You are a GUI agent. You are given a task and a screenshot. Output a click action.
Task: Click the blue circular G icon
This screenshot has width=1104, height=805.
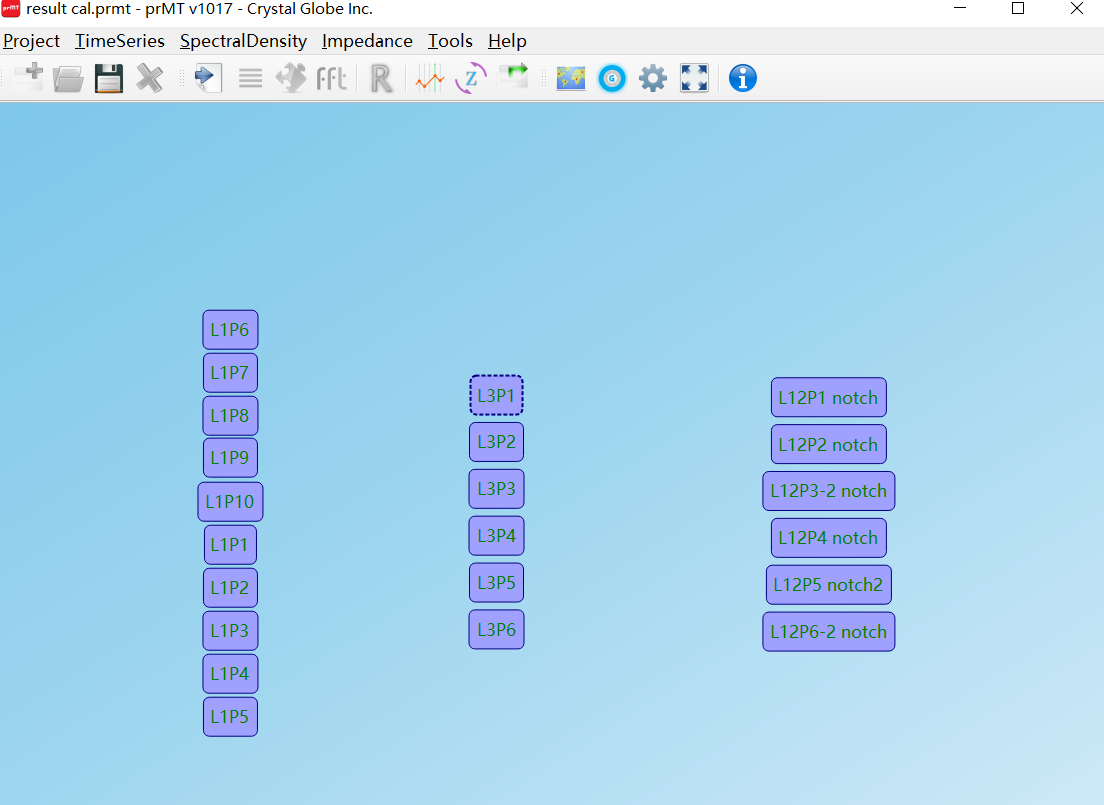pos(612,78)
